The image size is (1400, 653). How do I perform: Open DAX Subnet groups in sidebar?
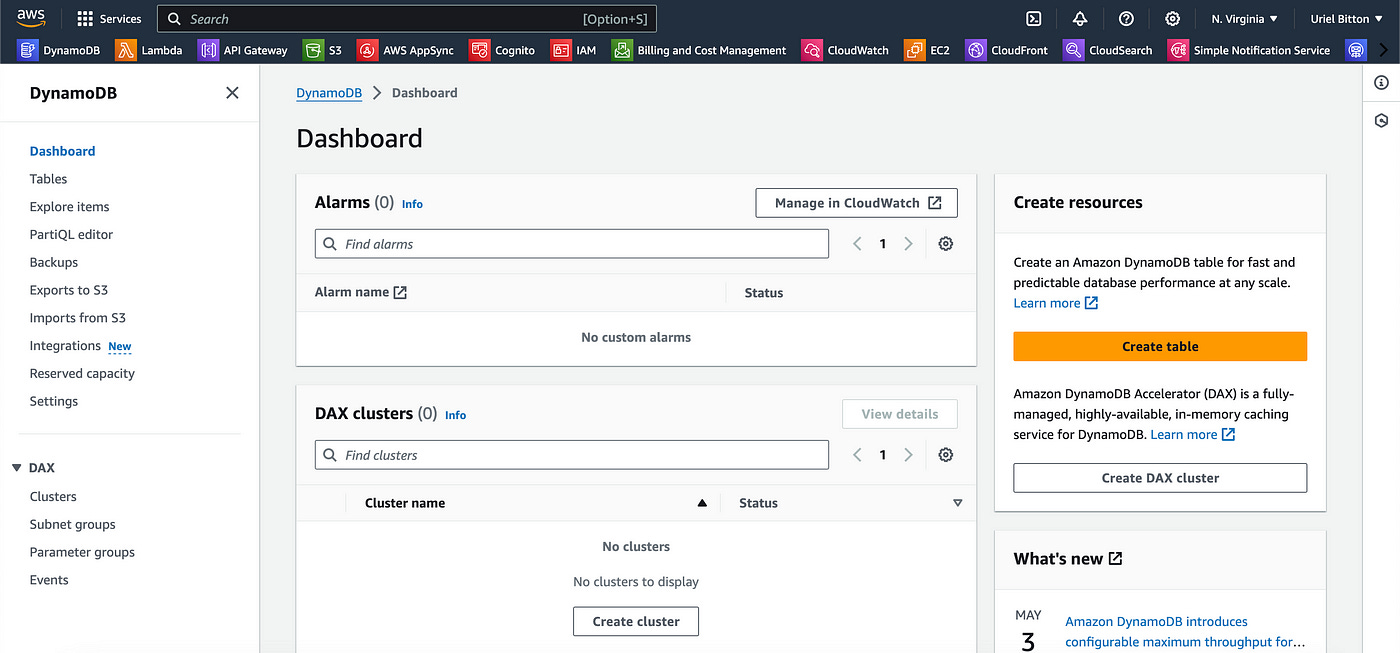coord(72,524)
